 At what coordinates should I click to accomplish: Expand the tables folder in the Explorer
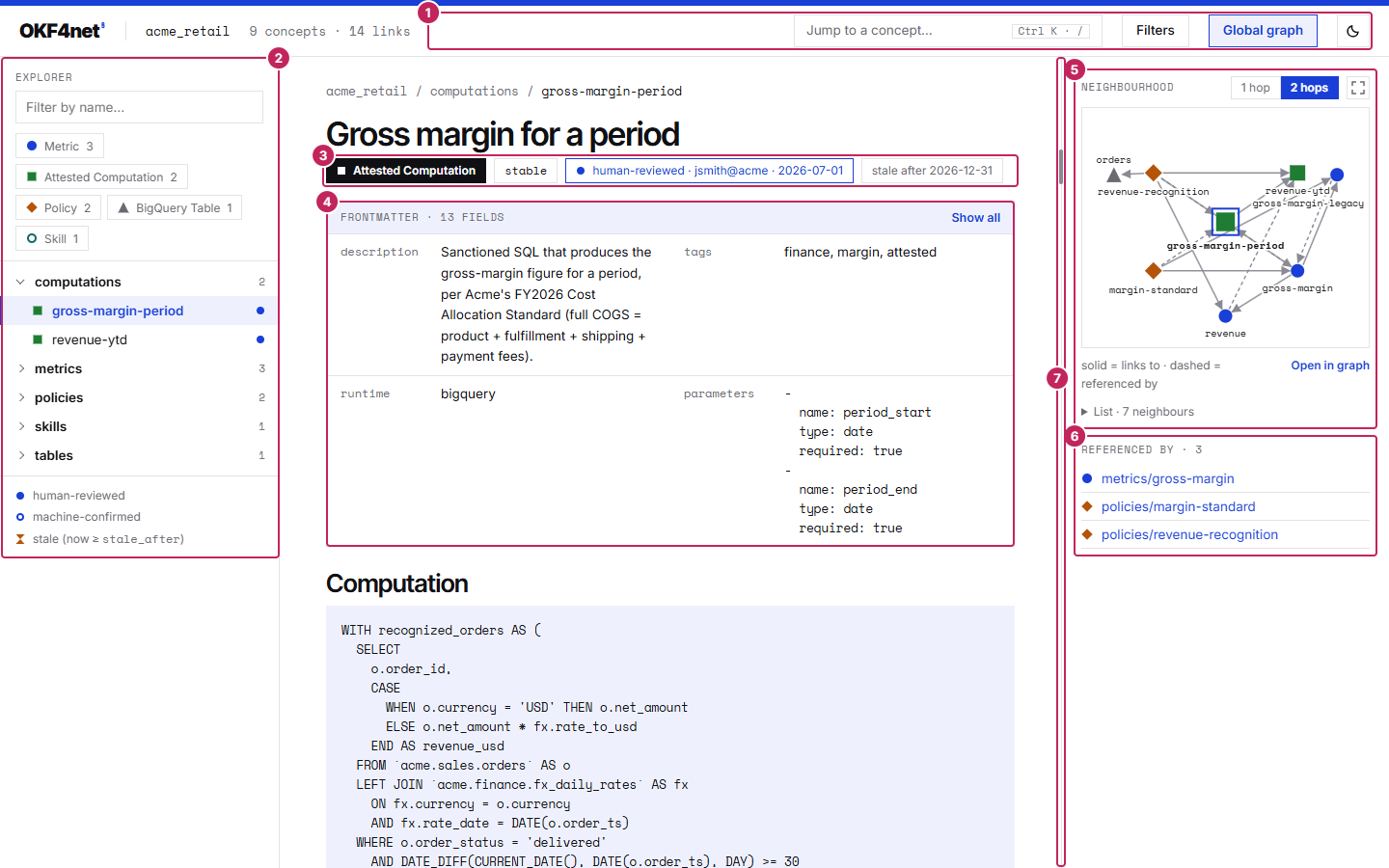tap(139, 455)
